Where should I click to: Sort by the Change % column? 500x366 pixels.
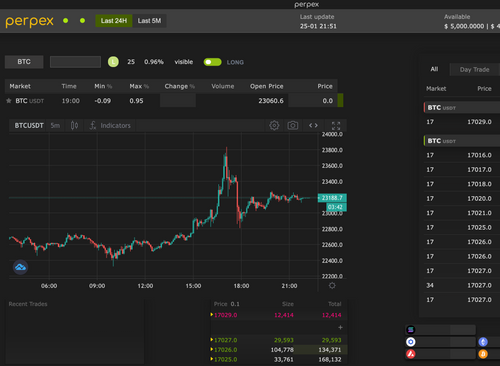click(179, 86)
